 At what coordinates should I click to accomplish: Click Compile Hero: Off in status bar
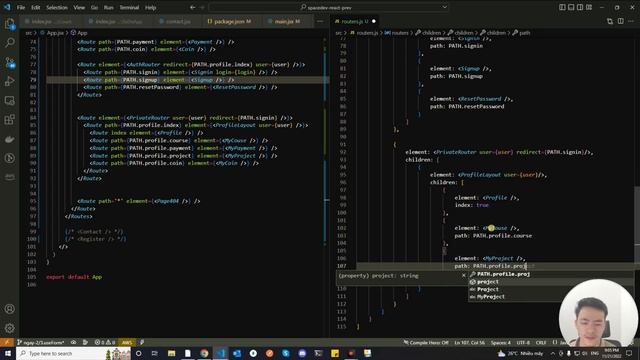(426, 342)
